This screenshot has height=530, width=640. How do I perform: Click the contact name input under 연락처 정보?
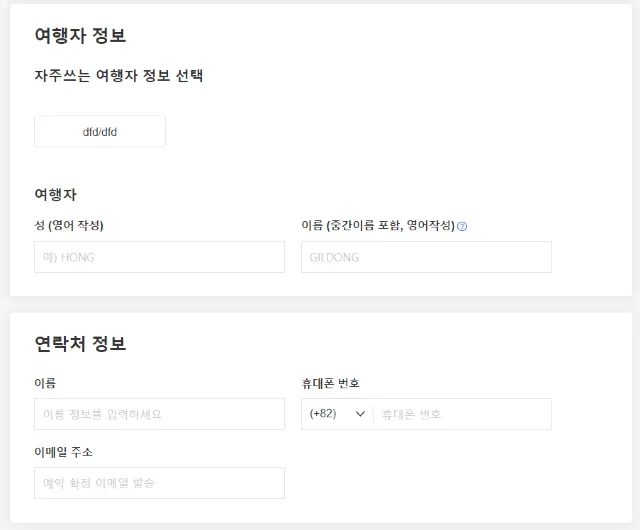(x=159, y=414)
